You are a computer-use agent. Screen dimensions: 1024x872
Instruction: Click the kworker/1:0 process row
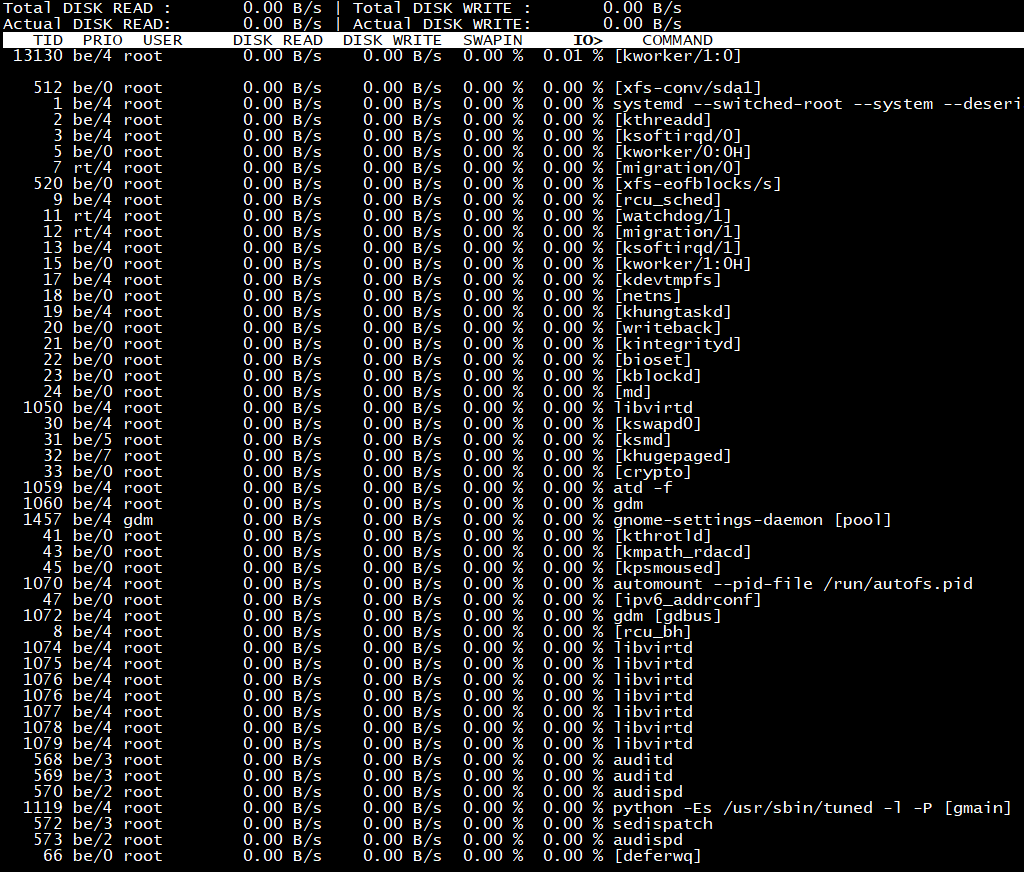(x=677, y=56)
